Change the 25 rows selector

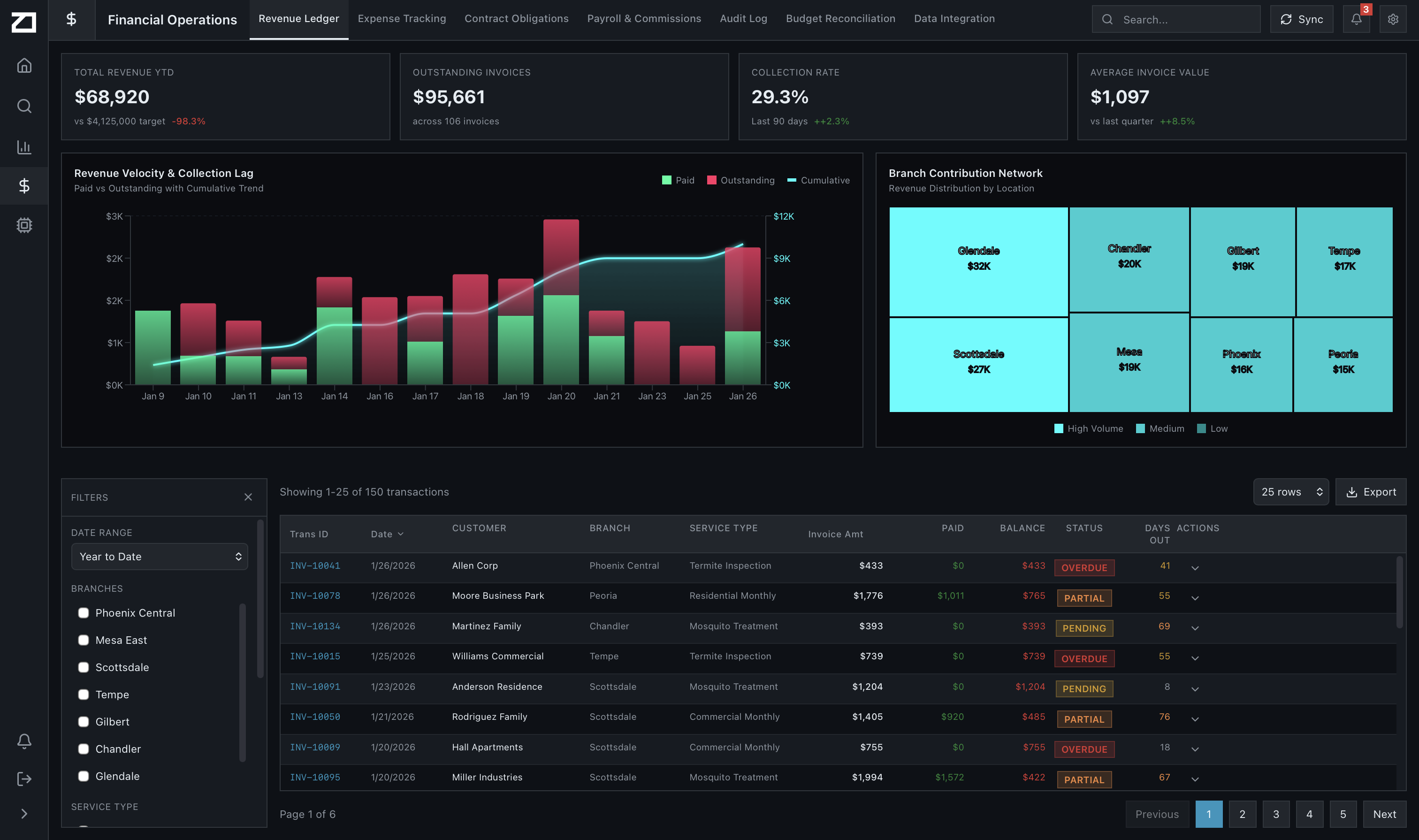pos(1290,491)
